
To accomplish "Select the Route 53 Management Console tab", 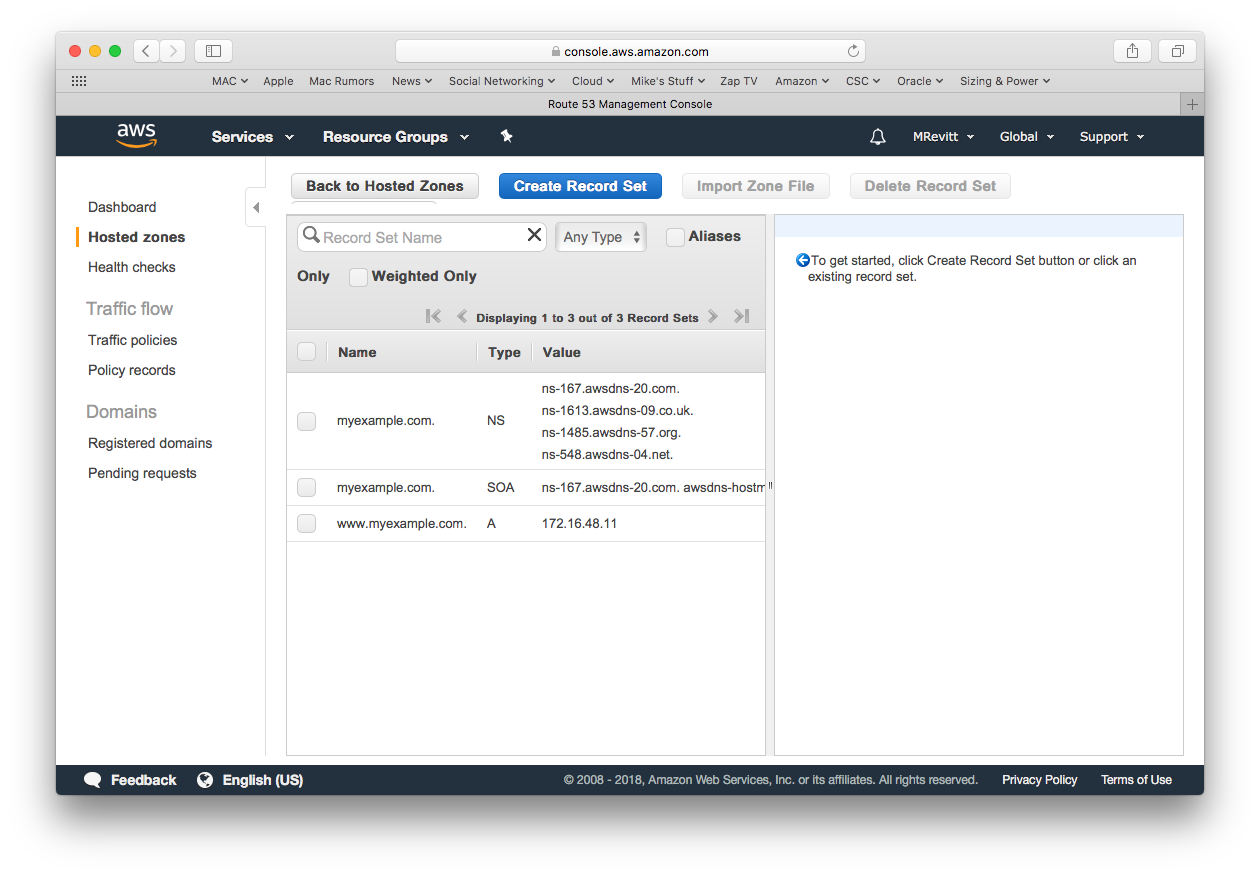I will click(x=630, y=104).
